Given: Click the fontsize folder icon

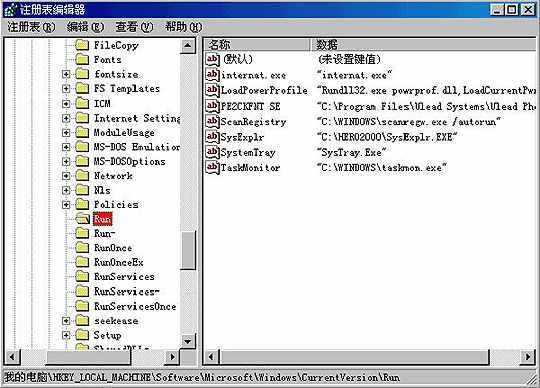Looking at the screenshot, I should (82, 74).
